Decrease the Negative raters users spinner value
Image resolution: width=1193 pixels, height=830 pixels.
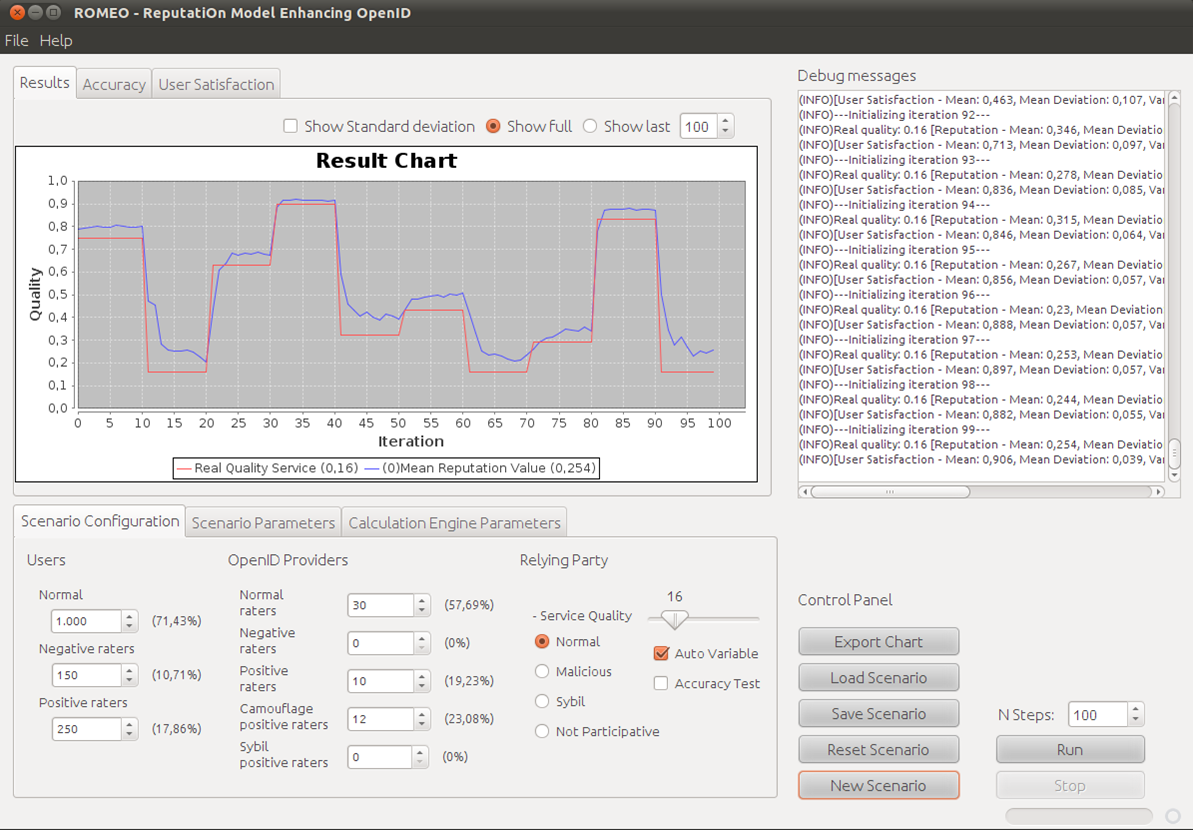point(129,681)
